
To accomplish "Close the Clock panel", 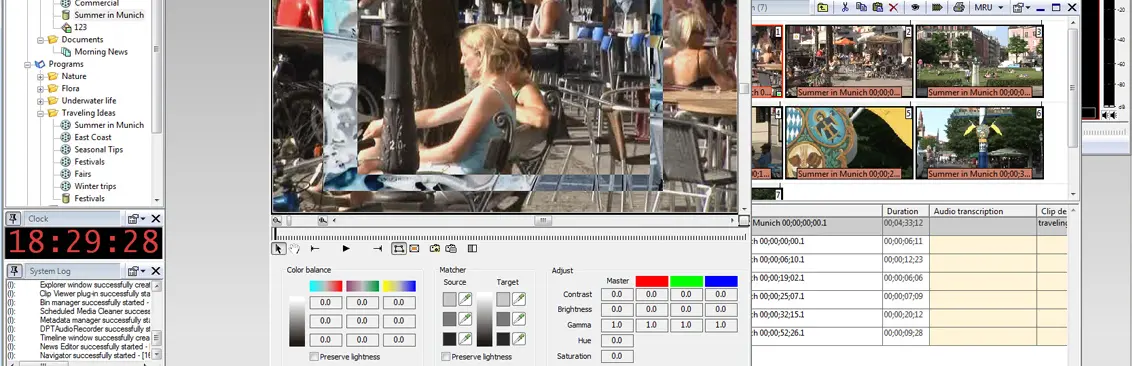I will click(155, 218).
